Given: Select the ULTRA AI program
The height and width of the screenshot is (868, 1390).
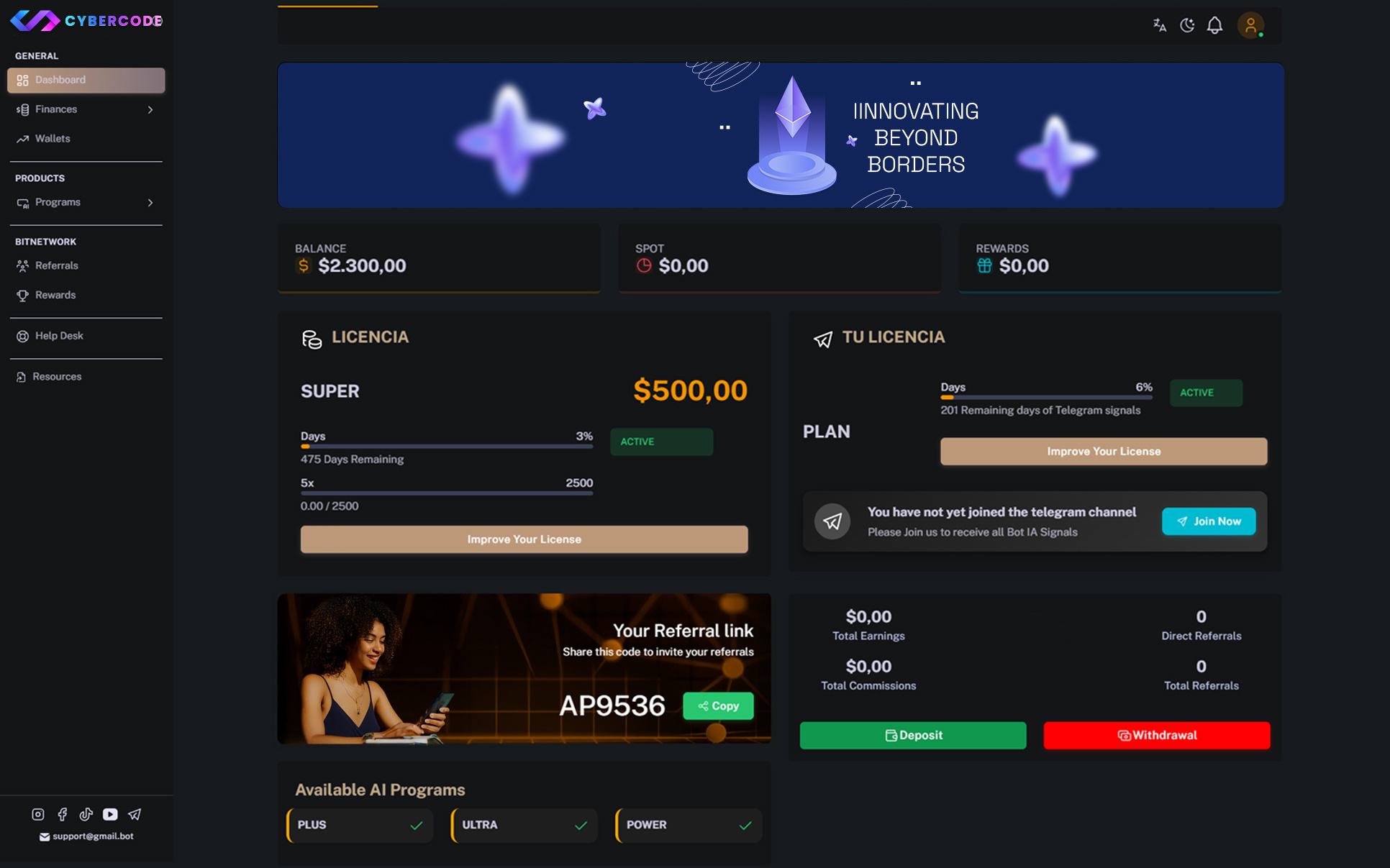Looking at the screenshot, I should tap(524, 825).
